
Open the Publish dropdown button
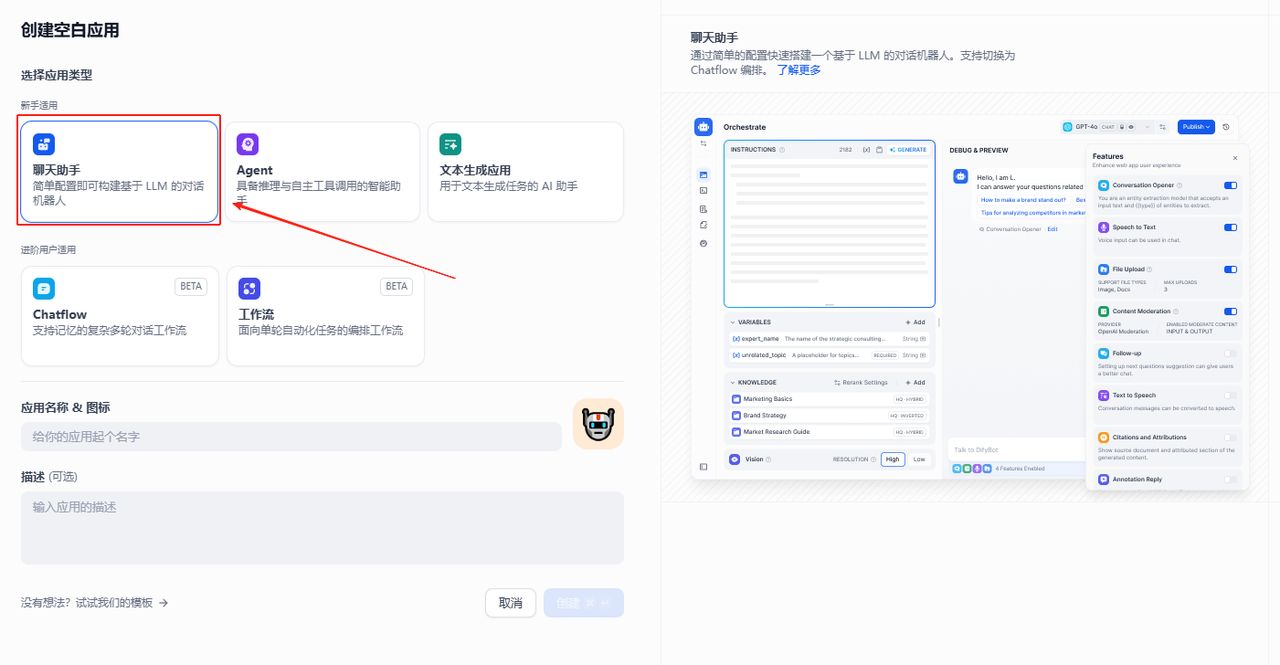1196,127
